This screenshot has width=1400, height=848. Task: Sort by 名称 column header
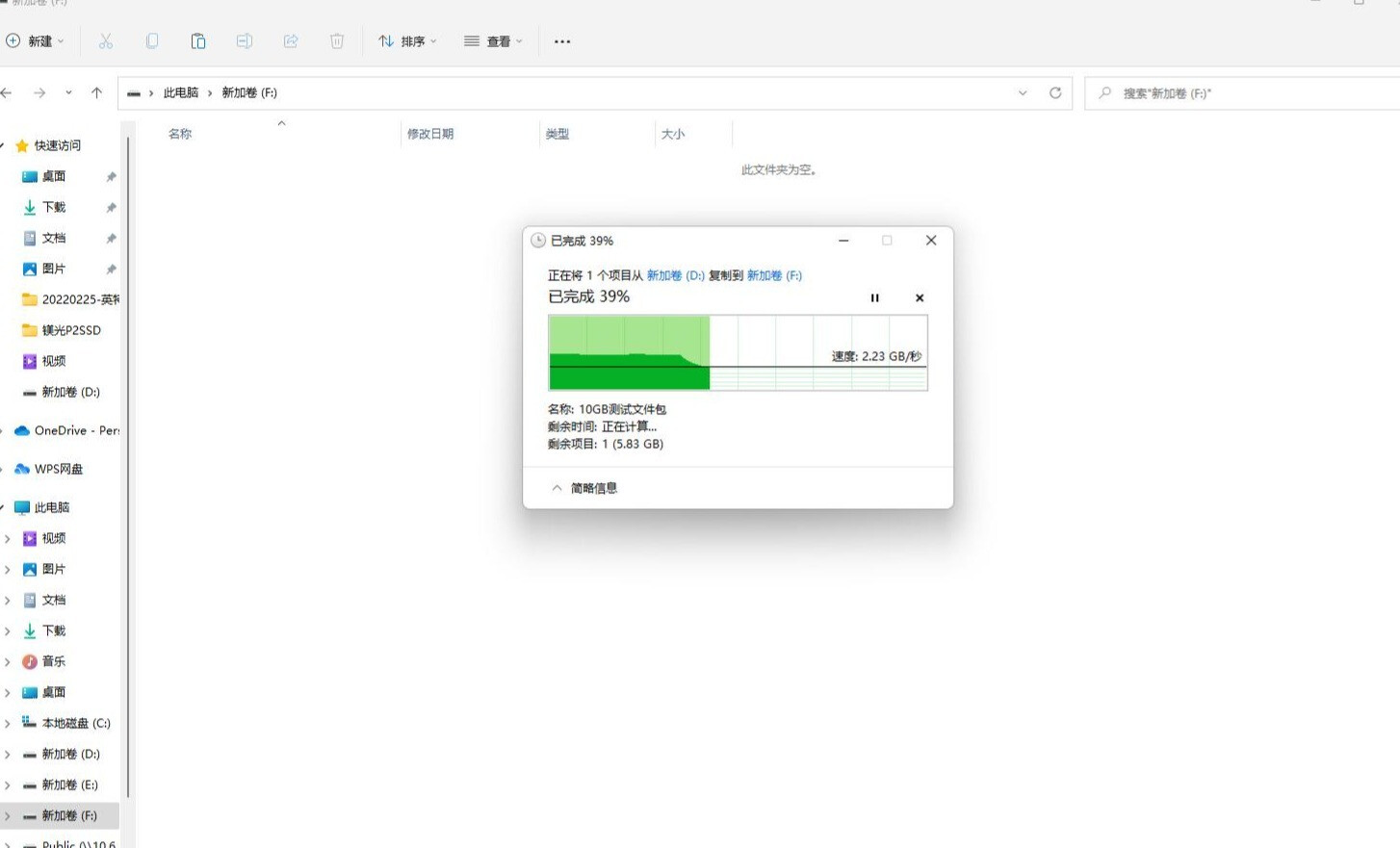tap(180, 134)
